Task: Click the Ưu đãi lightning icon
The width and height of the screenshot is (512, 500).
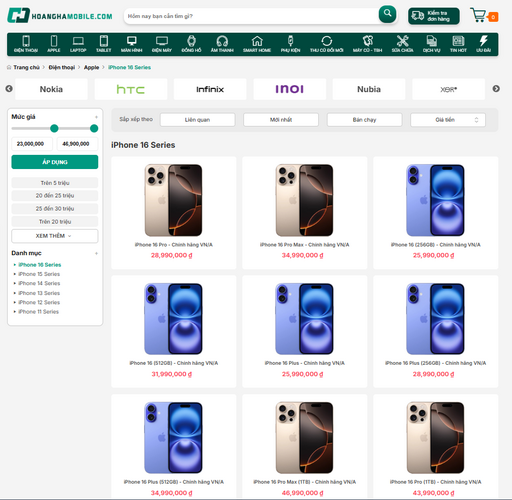Action: pos(483,44)
